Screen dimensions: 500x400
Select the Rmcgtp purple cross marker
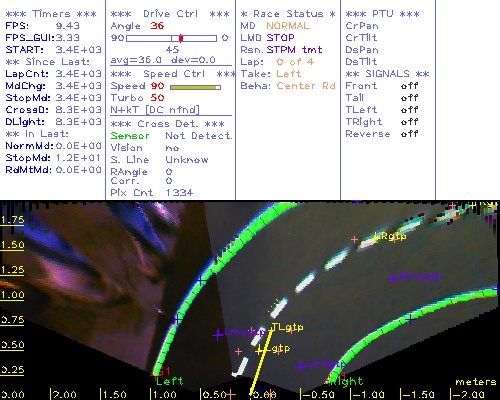394,277
